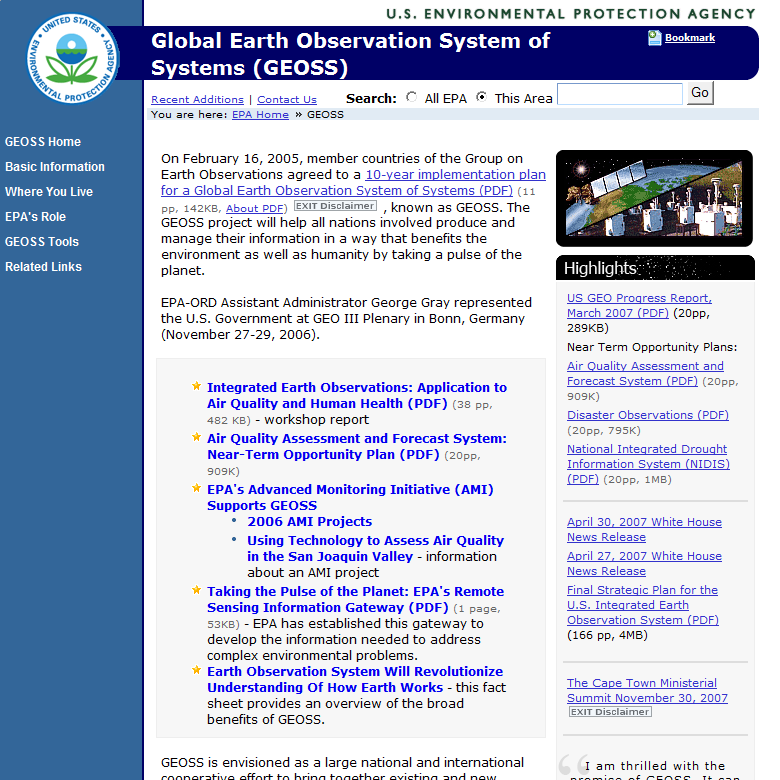This screenshot has width=780, height=780.
Task: Open Final Strategic Plan for U.S. IEOS link
Action: click(x=643, y=605)
